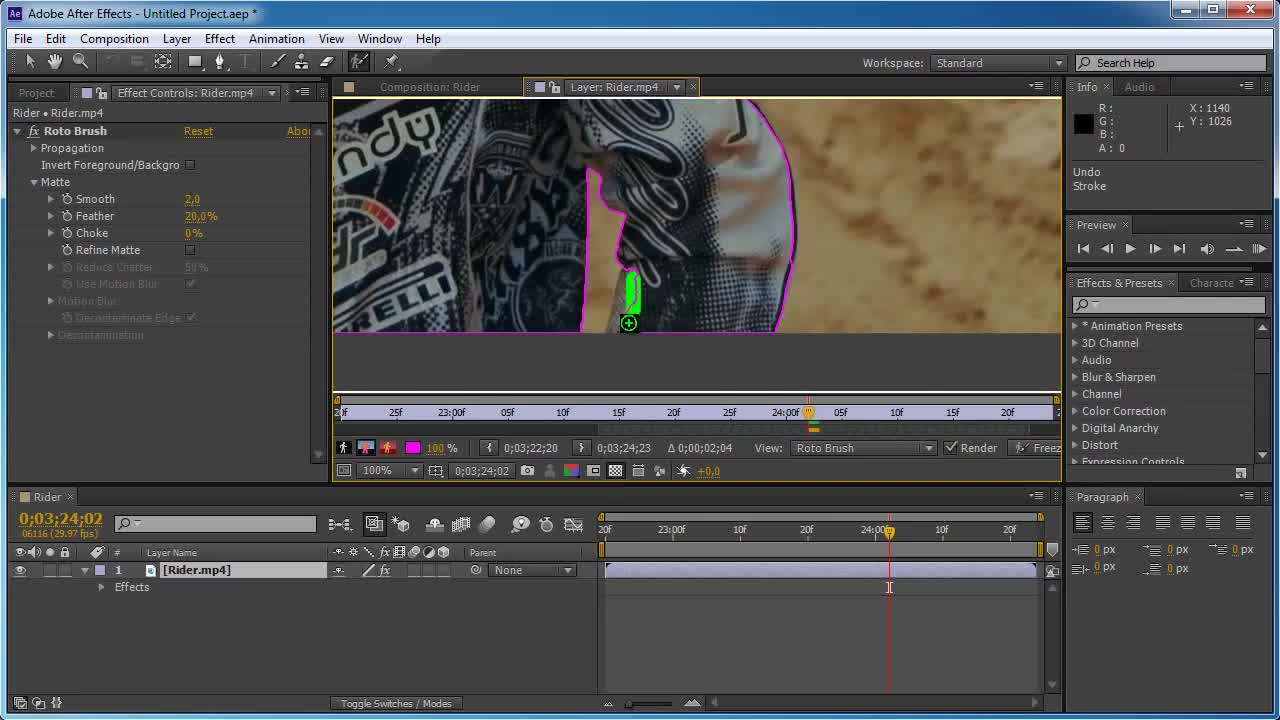The width and height of the screenshot is (1280, 720).
Task: Open the composition mini-flowchart icon
Action: [340, 524]
